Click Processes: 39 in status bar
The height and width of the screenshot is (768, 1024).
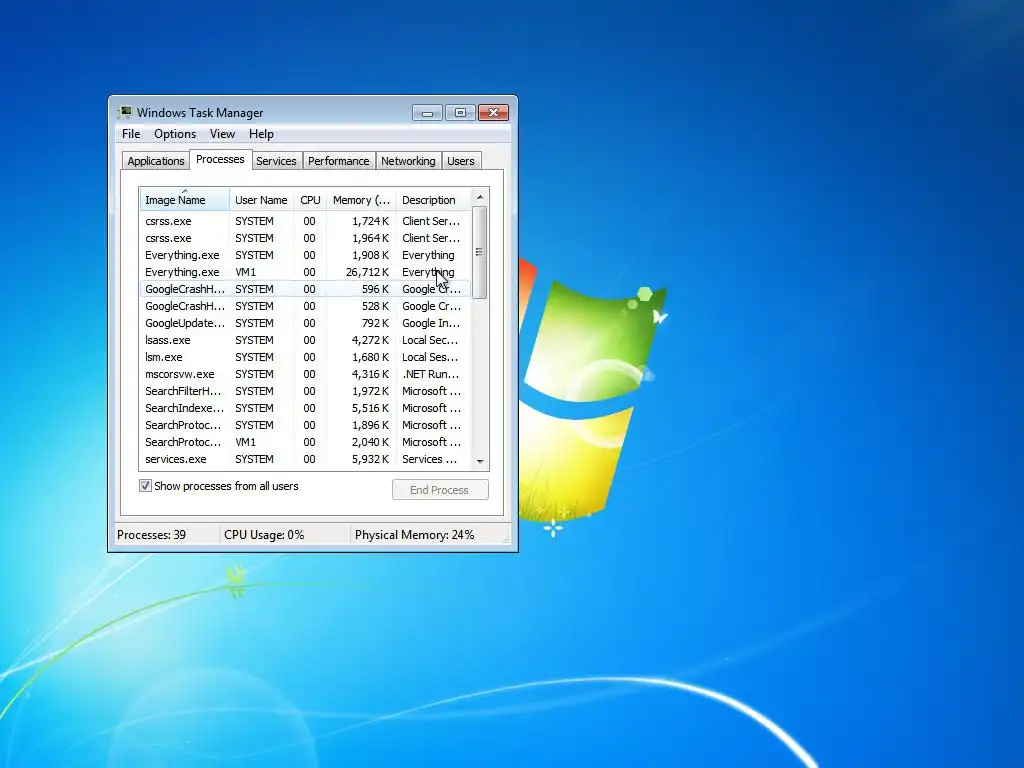tap(152, 535)
